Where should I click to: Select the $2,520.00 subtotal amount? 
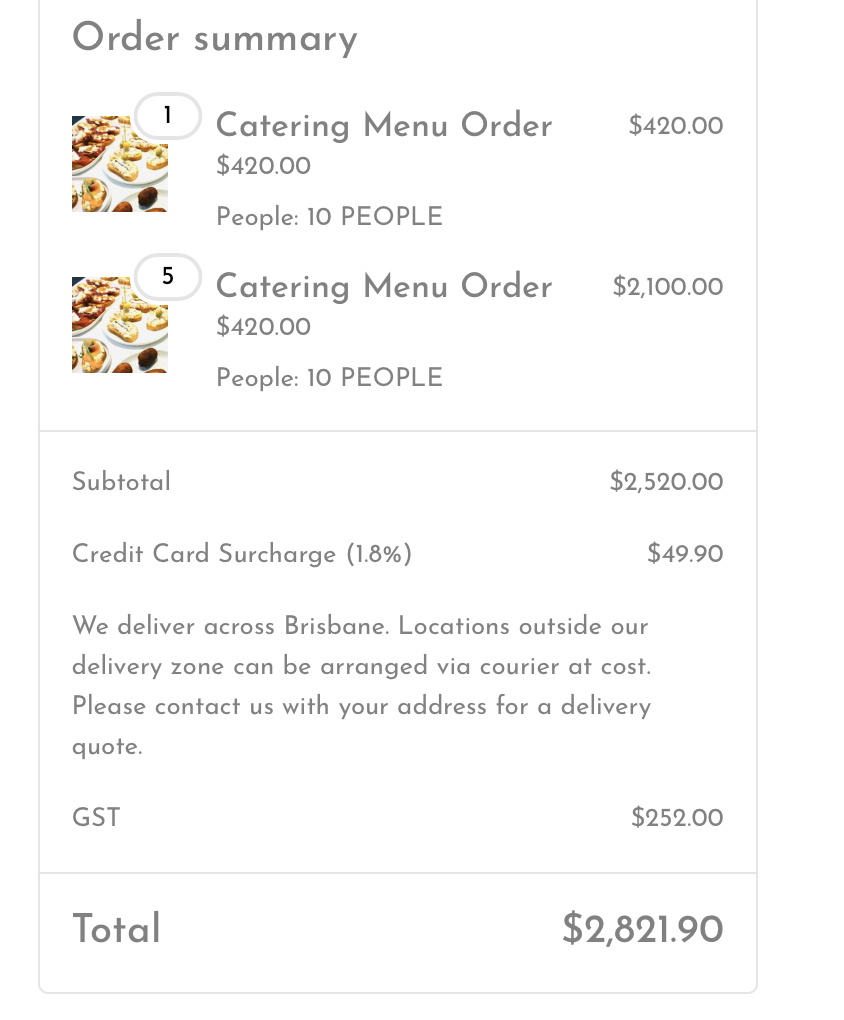(x=666, y=482)
